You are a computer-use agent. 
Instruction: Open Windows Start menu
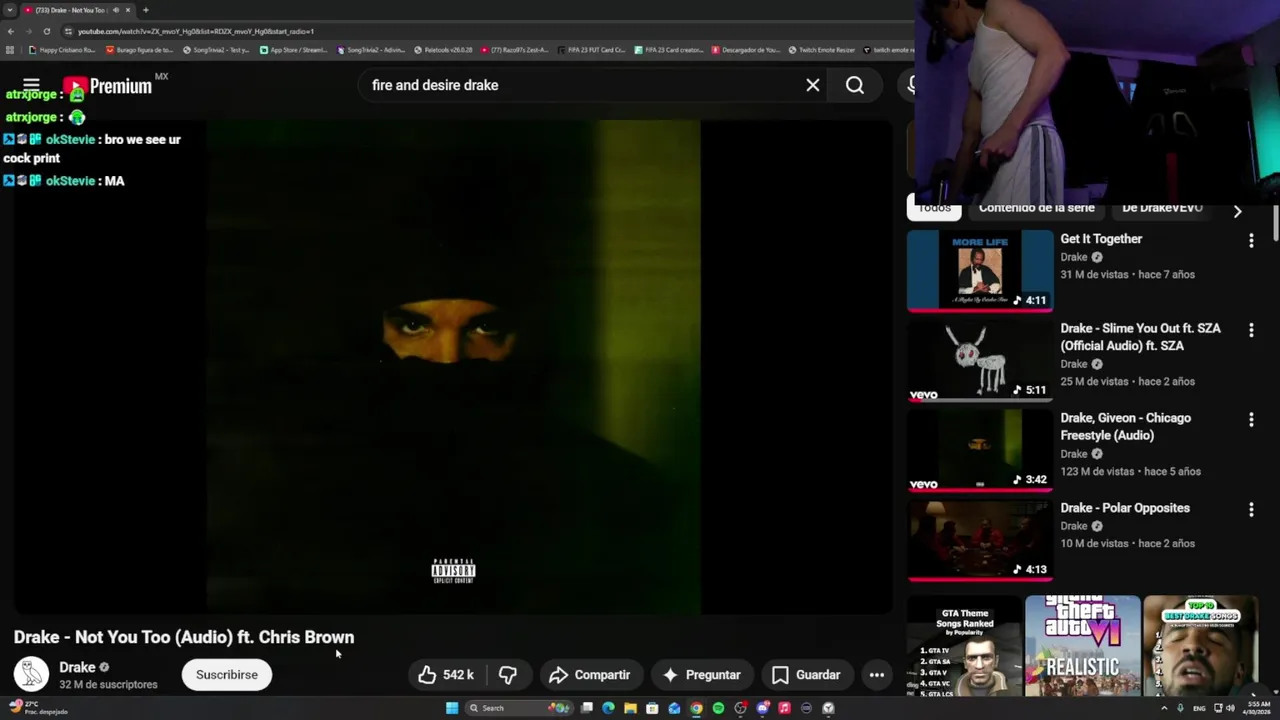tap(452, 708)
